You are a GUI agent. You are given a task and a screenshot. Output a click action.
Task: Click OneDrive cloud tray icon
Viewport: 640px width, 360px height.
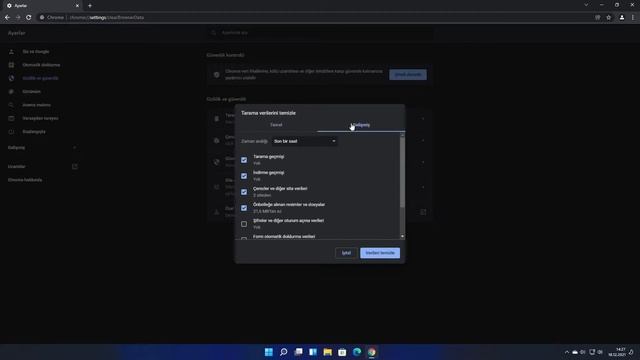(x=575, y=352)
